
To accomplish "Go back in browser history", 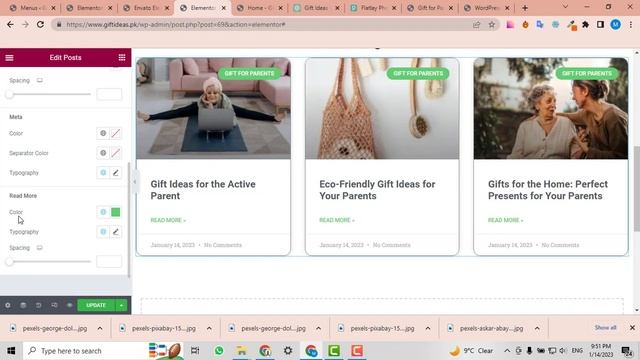I will pyautogui.click(x=10, y=24).
